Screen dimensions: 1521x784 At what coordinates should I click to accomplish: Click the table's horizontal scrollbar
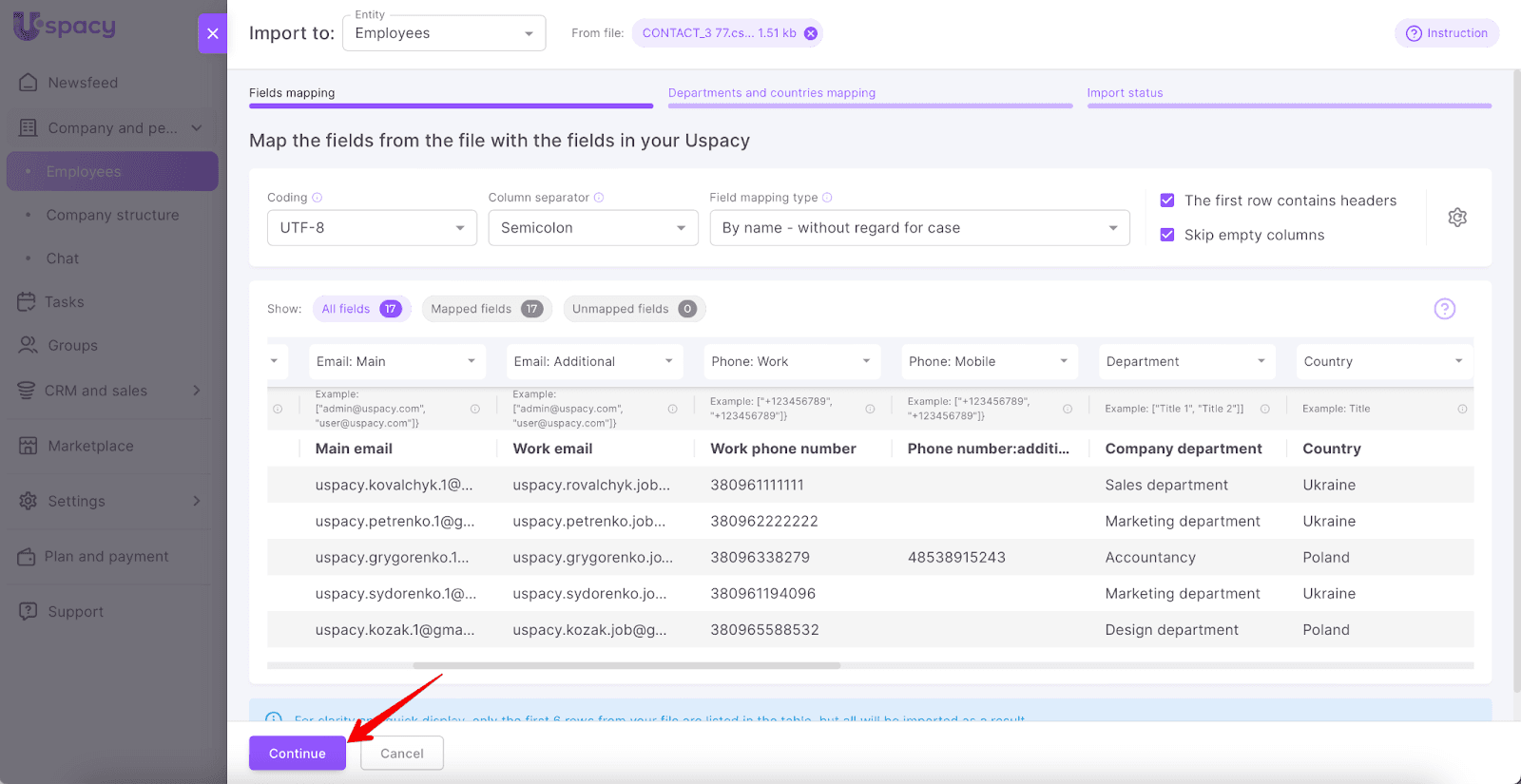pyautogui.click(x=554, y=666)
